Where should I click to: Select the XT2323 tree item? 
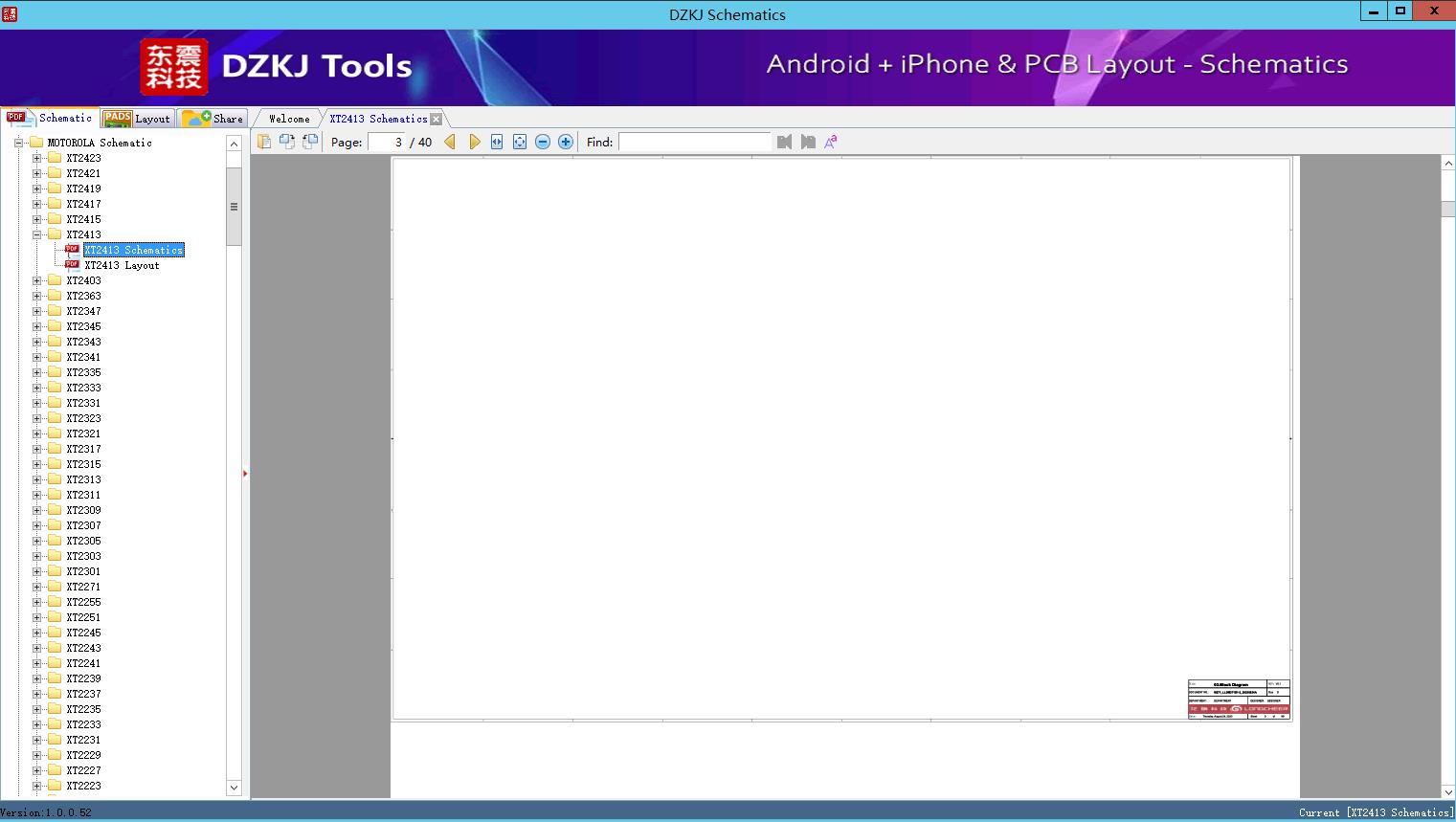pos(83,418)
